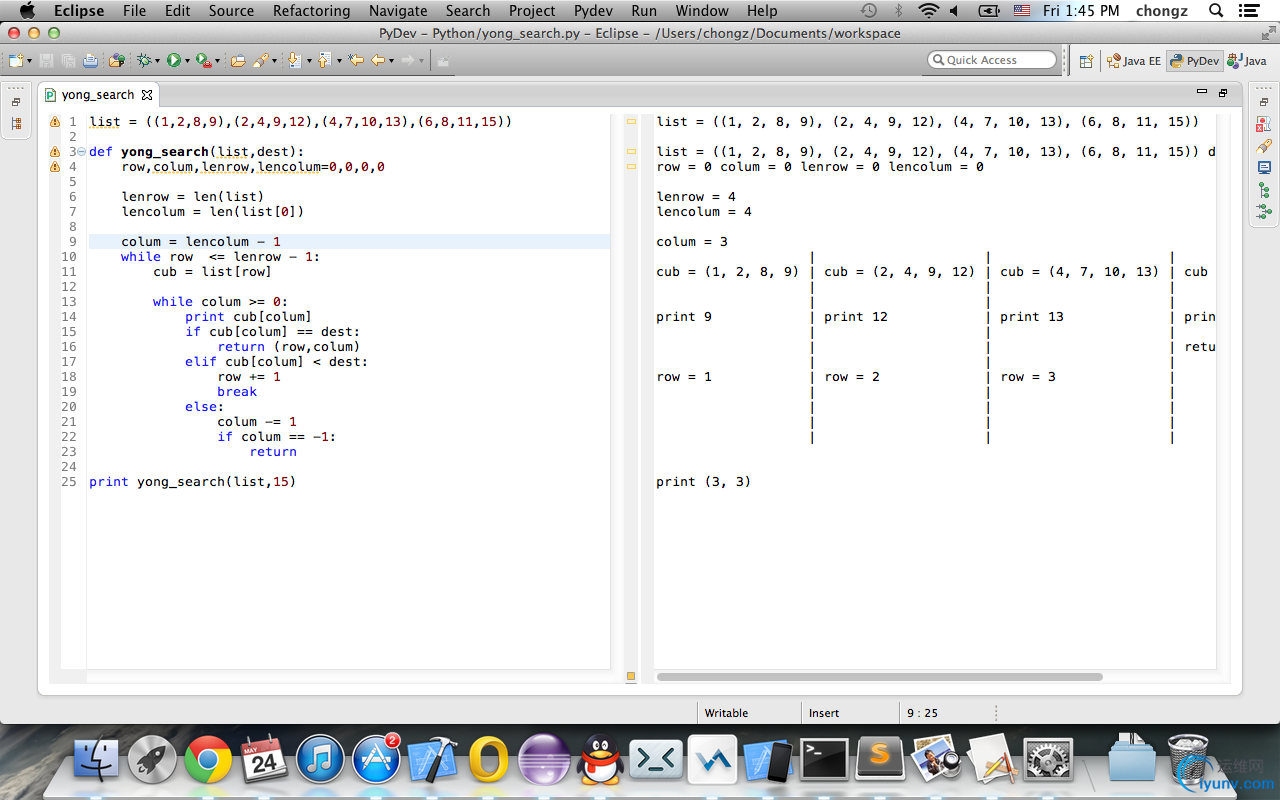Open Google Chrome from the Dock
The image size is (1280, 800).
coord(208,762)
